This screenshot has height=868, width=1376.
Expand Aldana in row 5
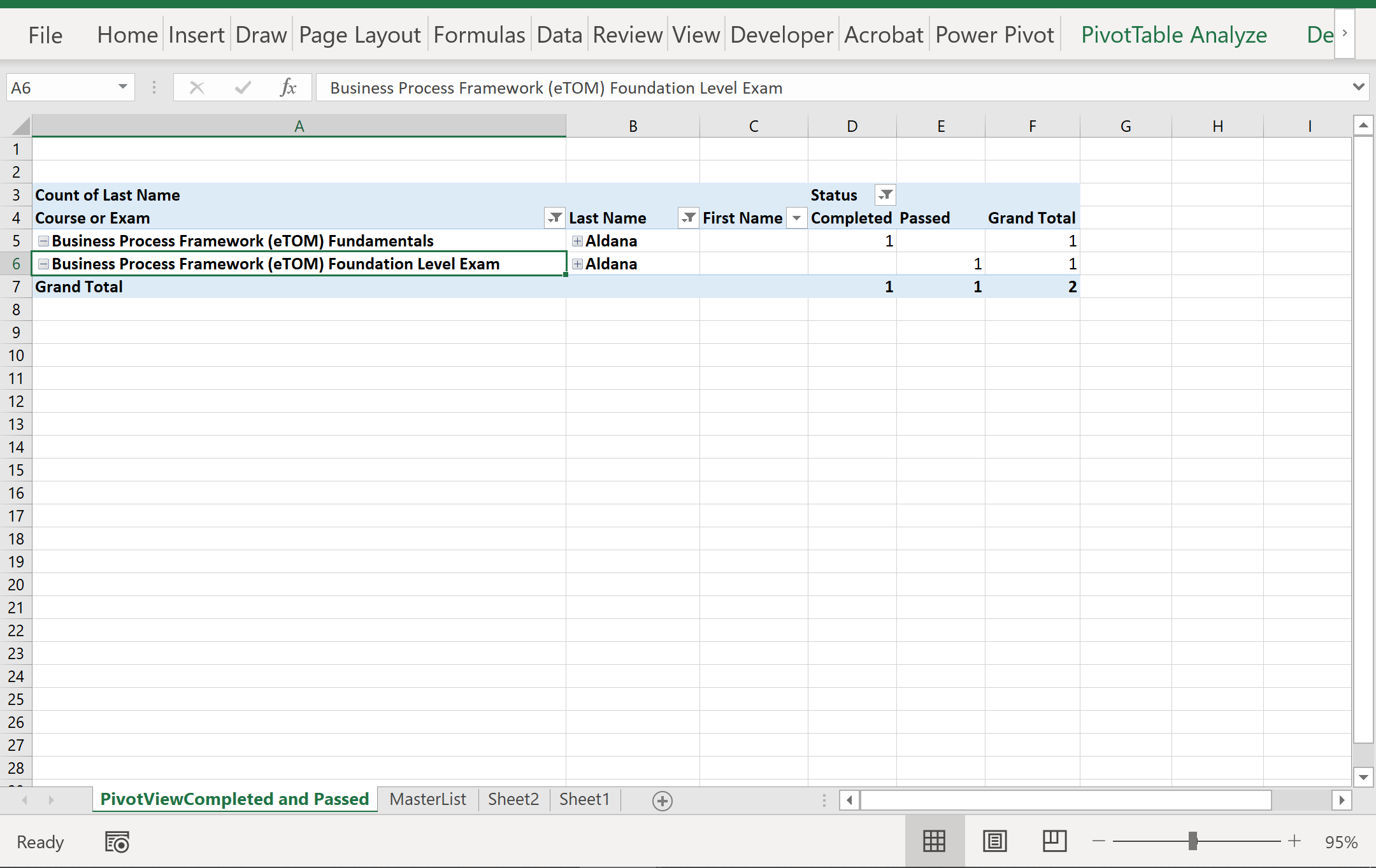(577, 241)
